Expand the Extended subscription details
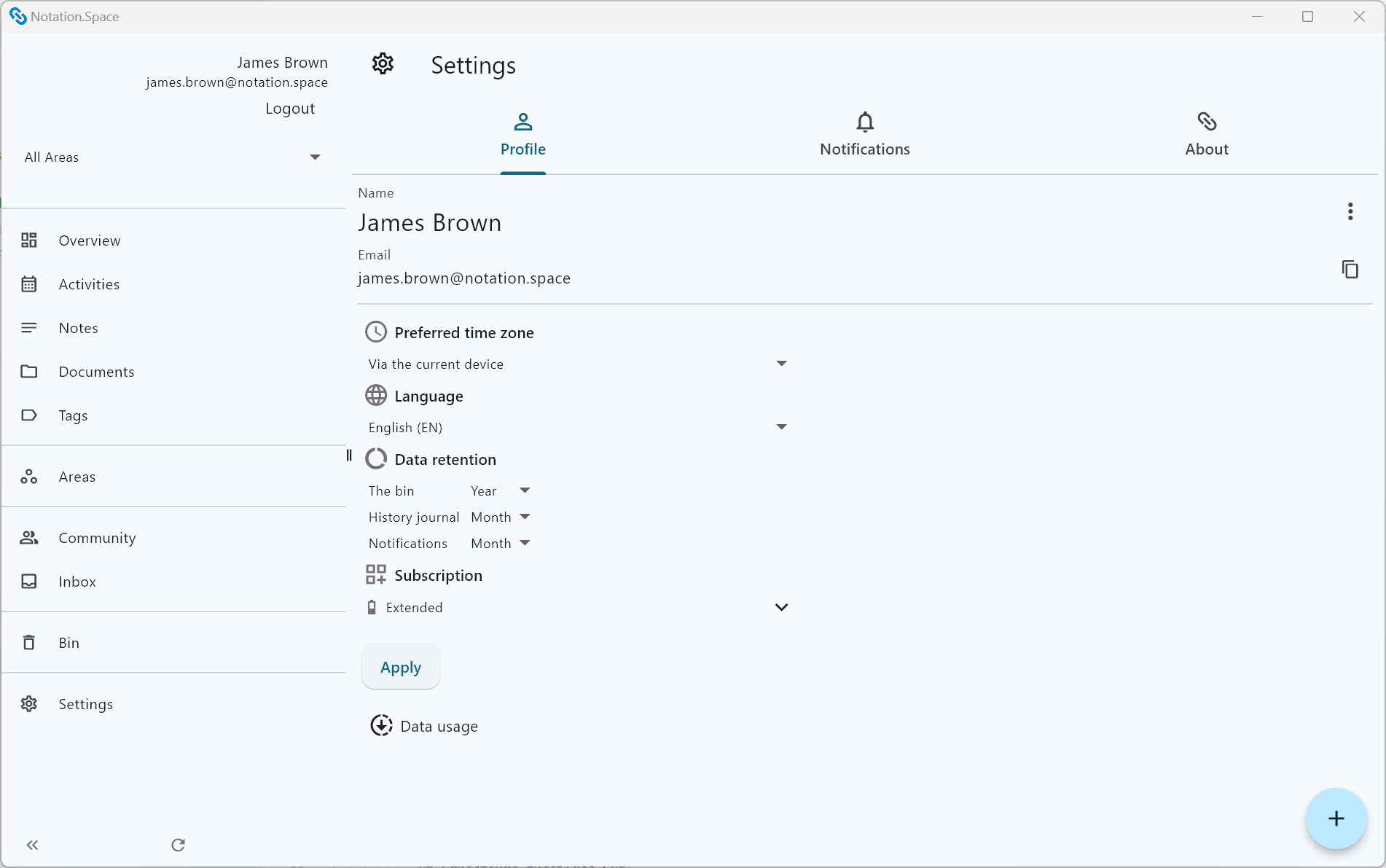This screenshot has height=868, width=1386. click(x=780, y=607)
